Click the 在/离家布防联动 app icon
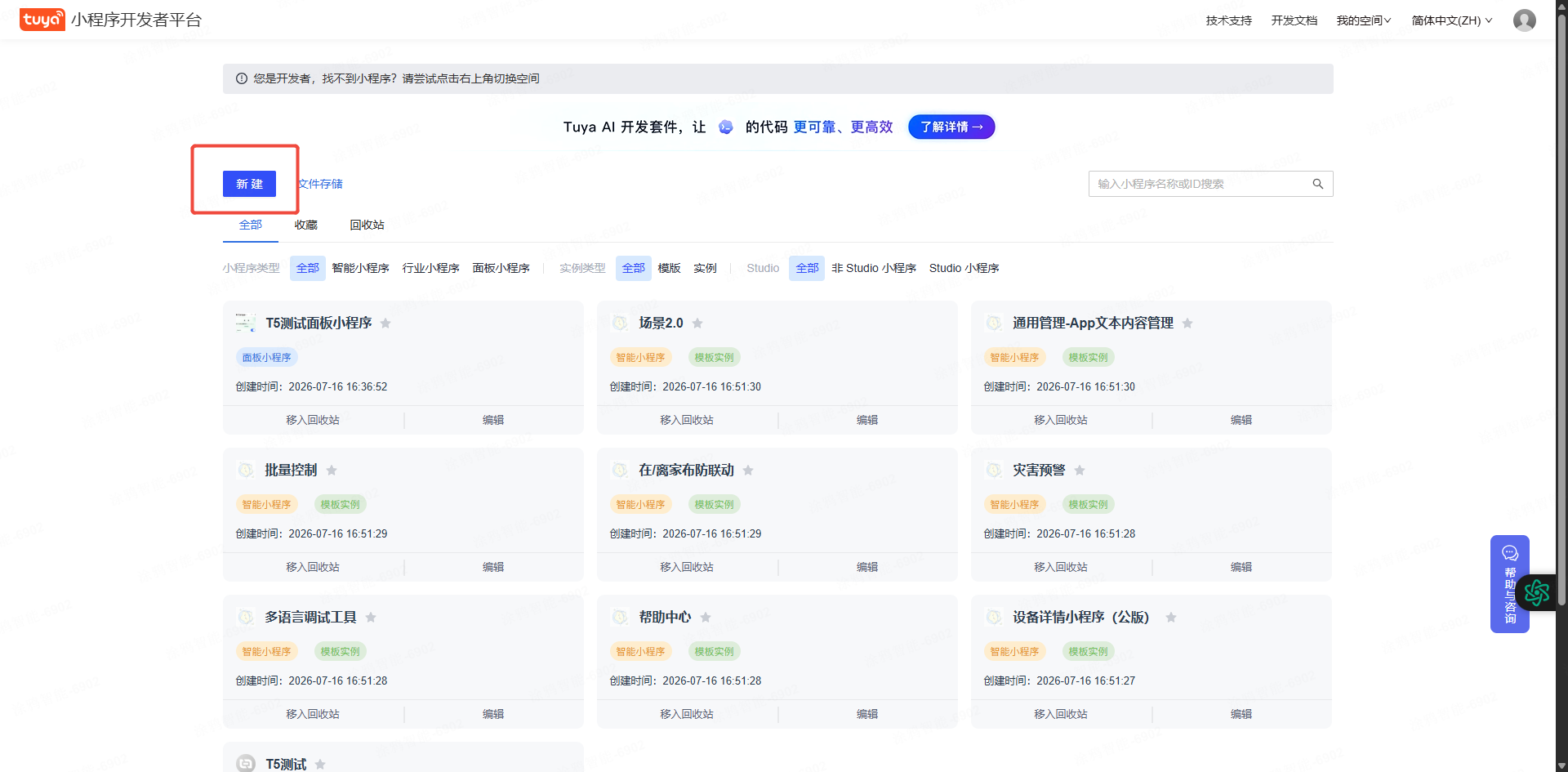Viewport: 1568px width, 772px height. pos(620,470)
